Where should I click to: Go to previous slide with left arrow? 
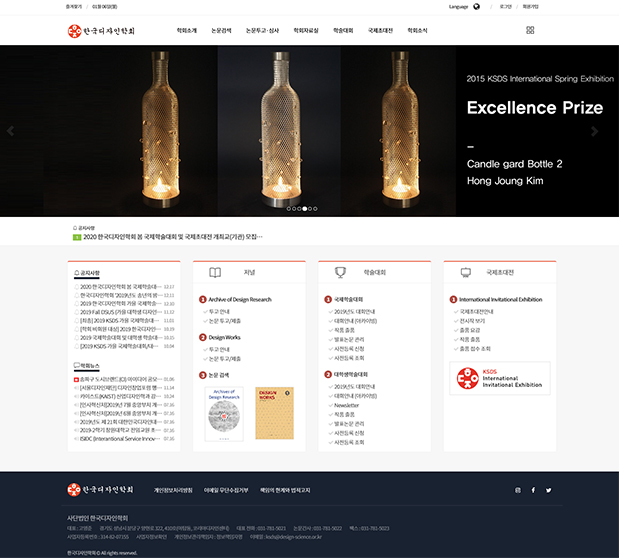tap(11, 131)
